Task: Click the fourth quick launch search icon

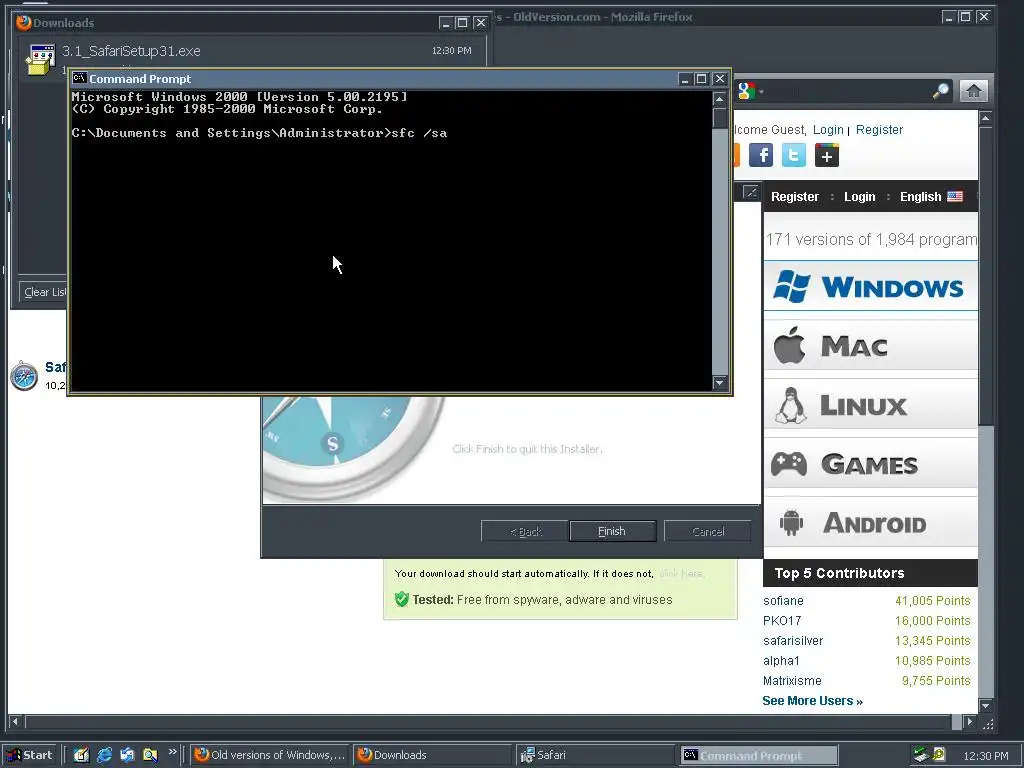Action: [150, 755]
